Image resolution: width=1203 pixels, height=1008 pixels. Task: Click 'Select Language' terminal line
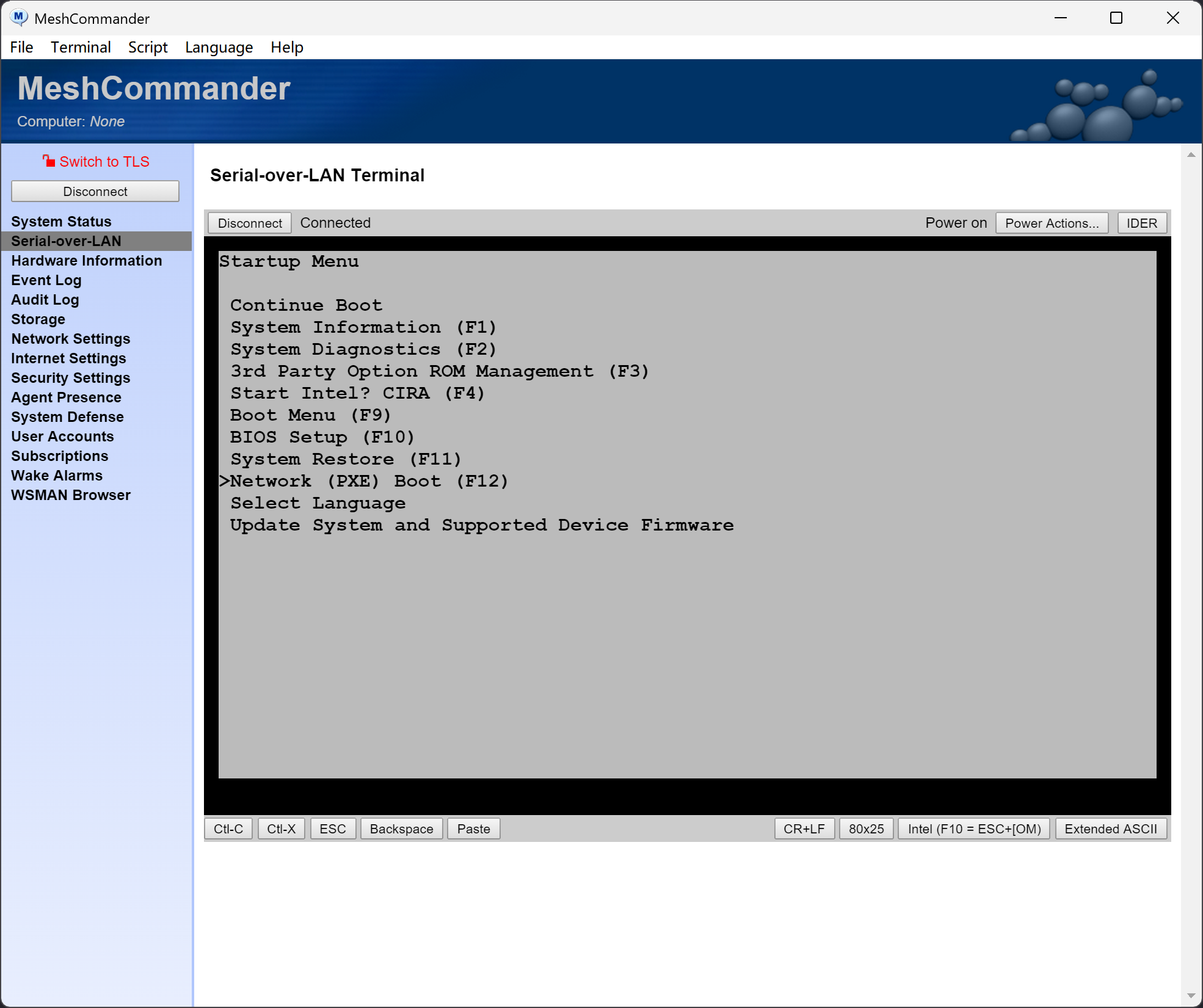(318, 503)
